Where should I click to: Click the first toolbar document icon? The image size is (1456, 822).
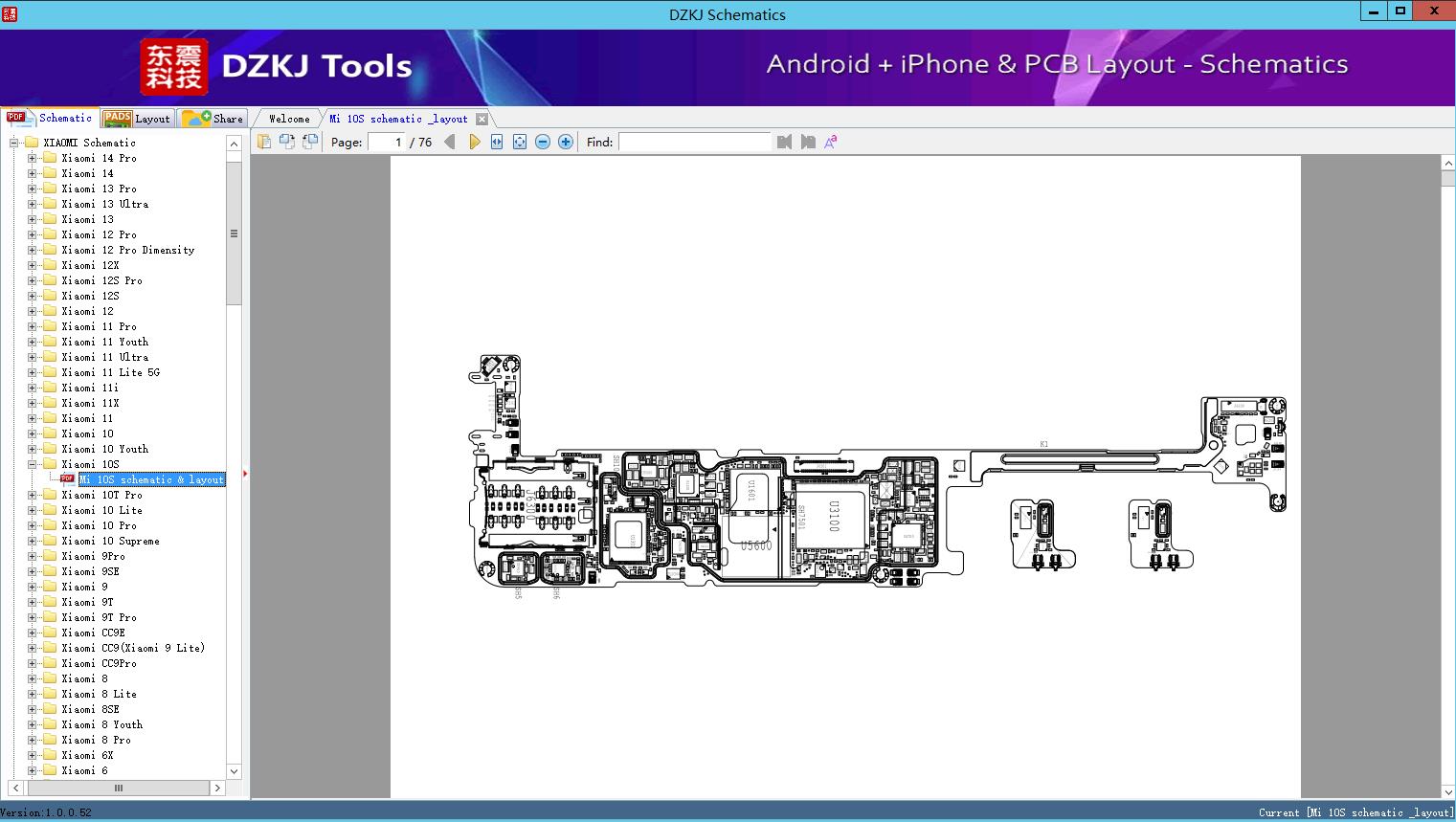click(264, 142)
